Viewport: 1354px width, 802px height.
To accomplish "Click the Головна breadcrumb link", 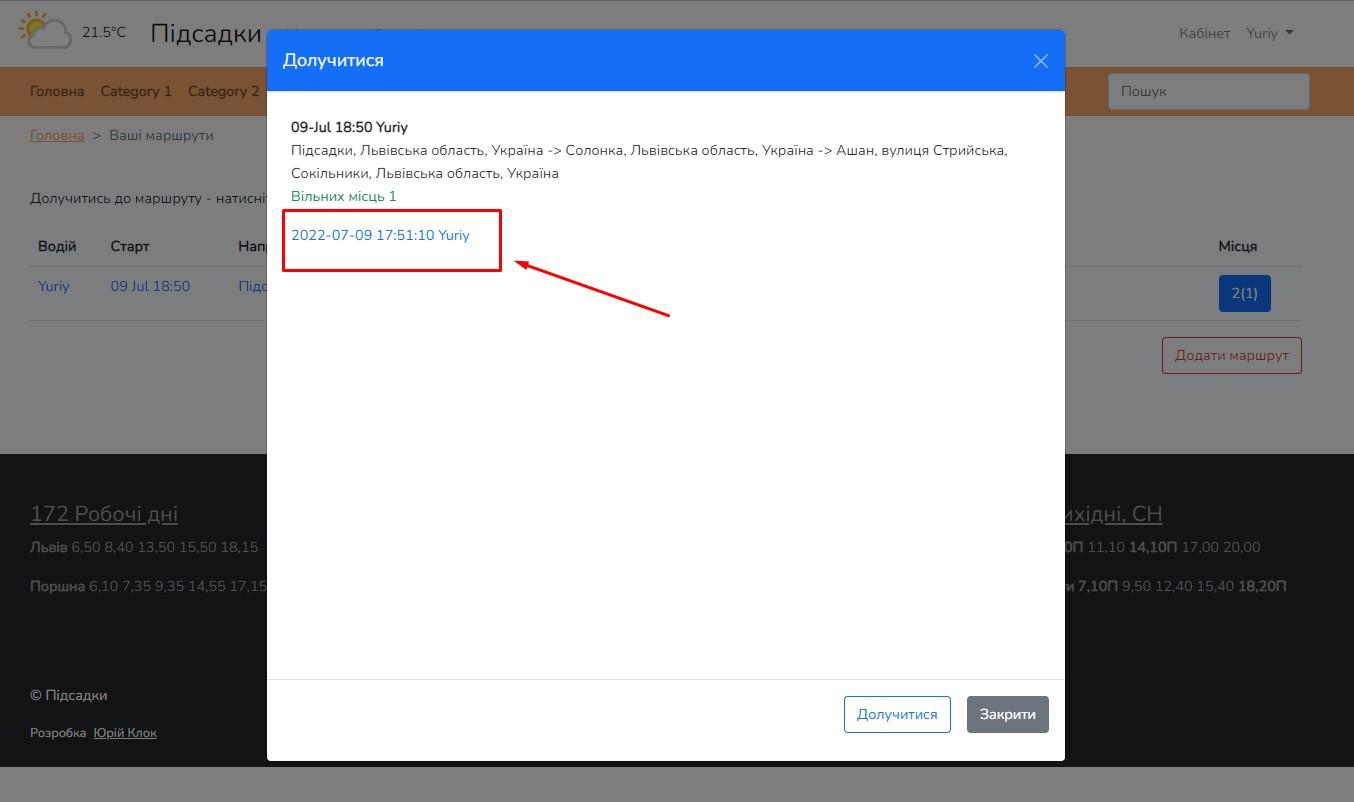I will [57, 135].
